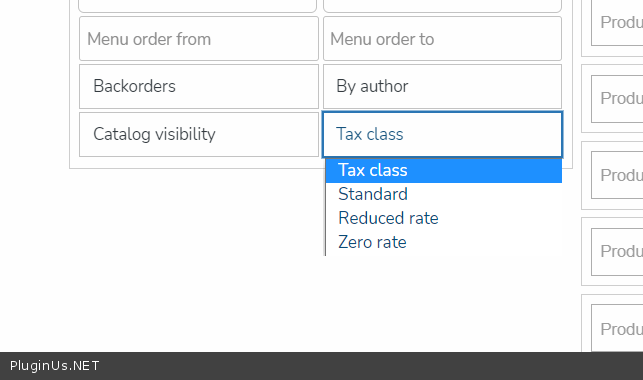Viewport: 643px width, 380px height.
Task: Open the PluginUs.NET footer link
Action: (55, 366)
